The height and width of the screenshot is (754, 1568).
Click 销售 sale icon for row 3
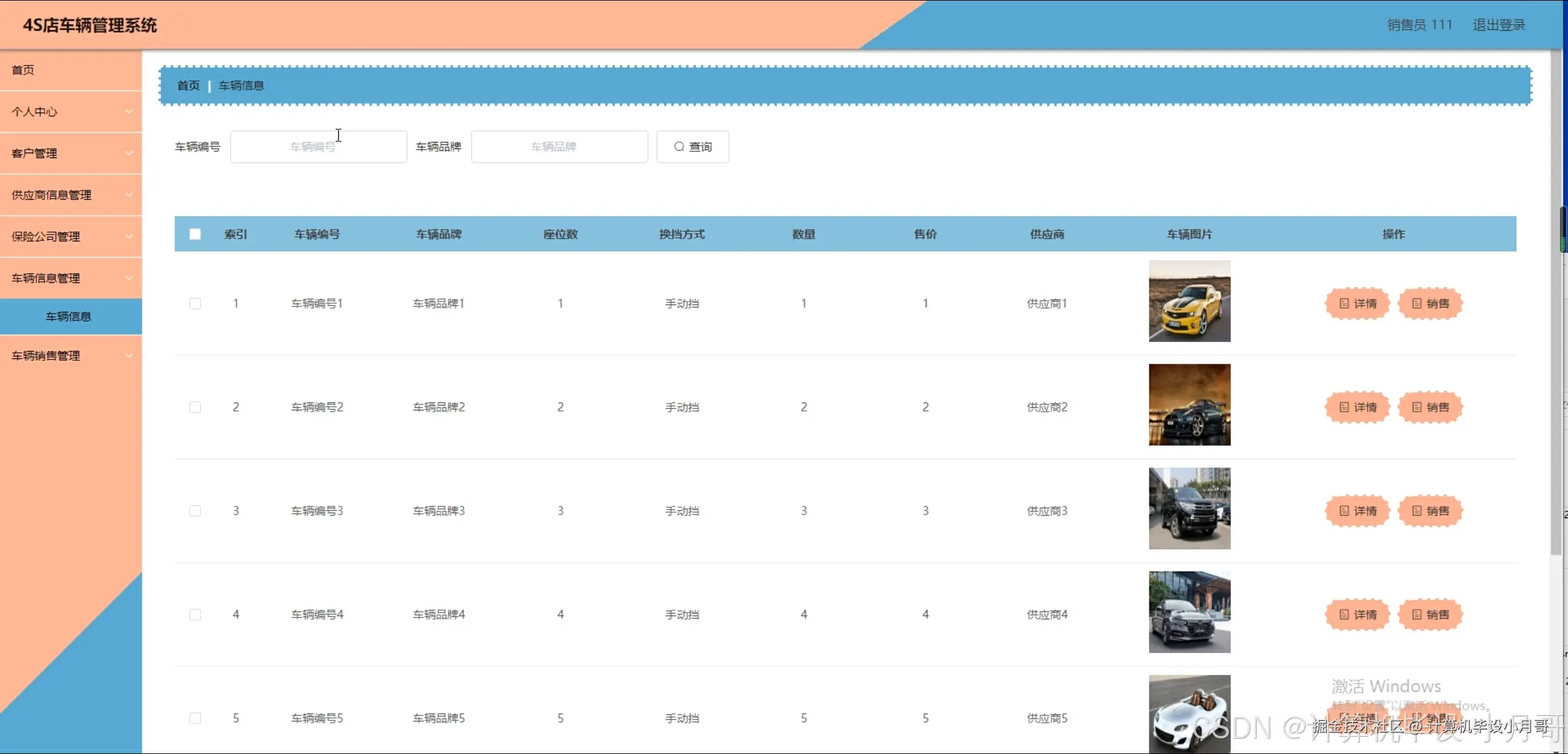coord(1416,511)
